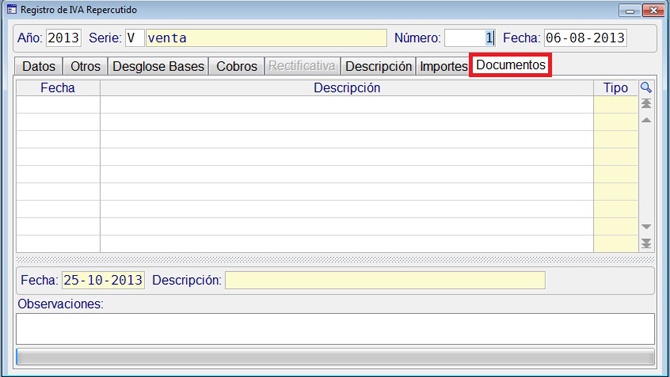Click the window icon in title bar

click(x=12, y=9)
